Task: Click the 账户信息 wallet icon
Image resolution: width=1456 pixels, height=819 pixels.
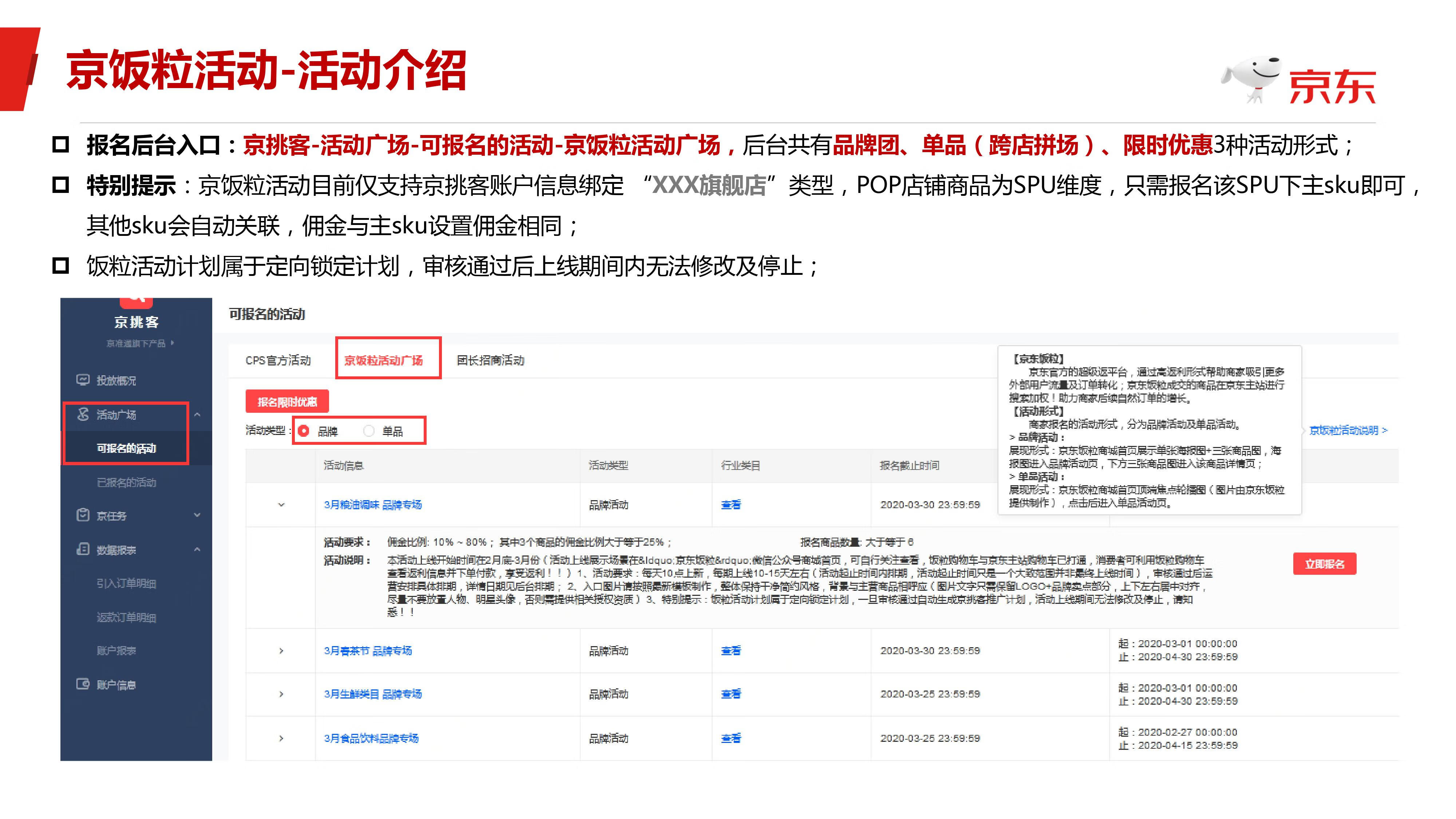Action: click(83, 684)
